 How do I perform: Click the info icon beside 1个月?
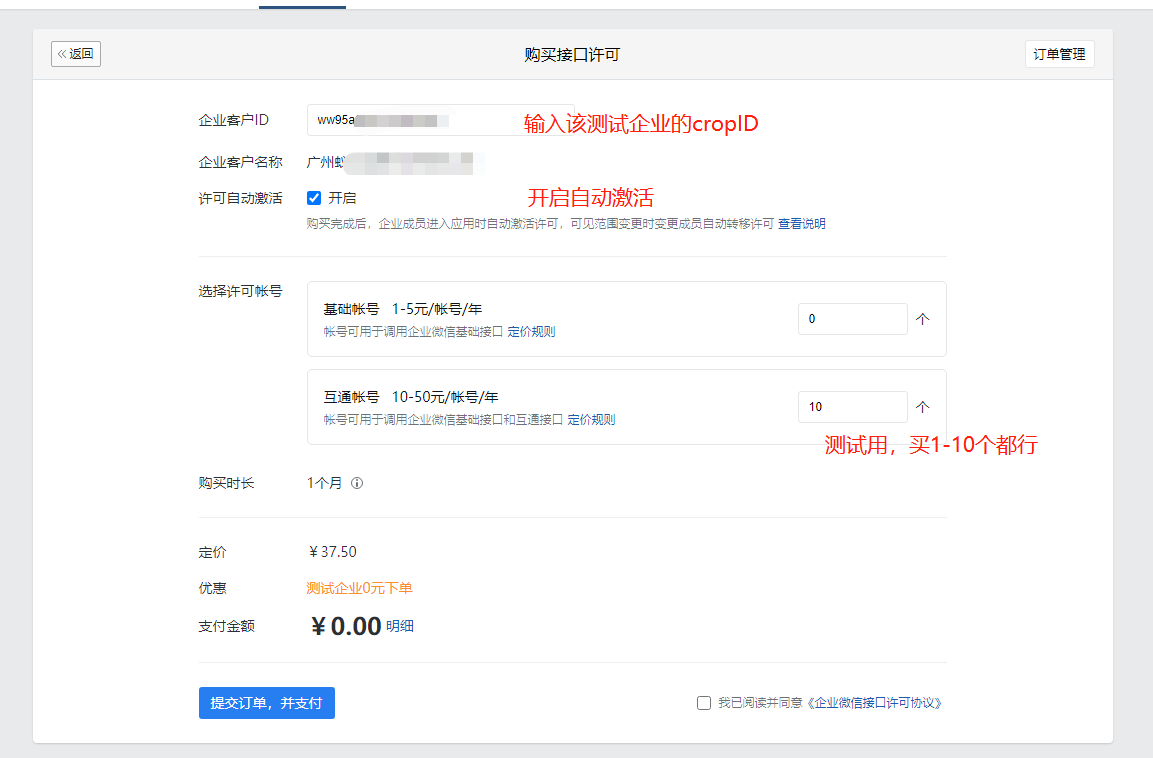point(357,483)
